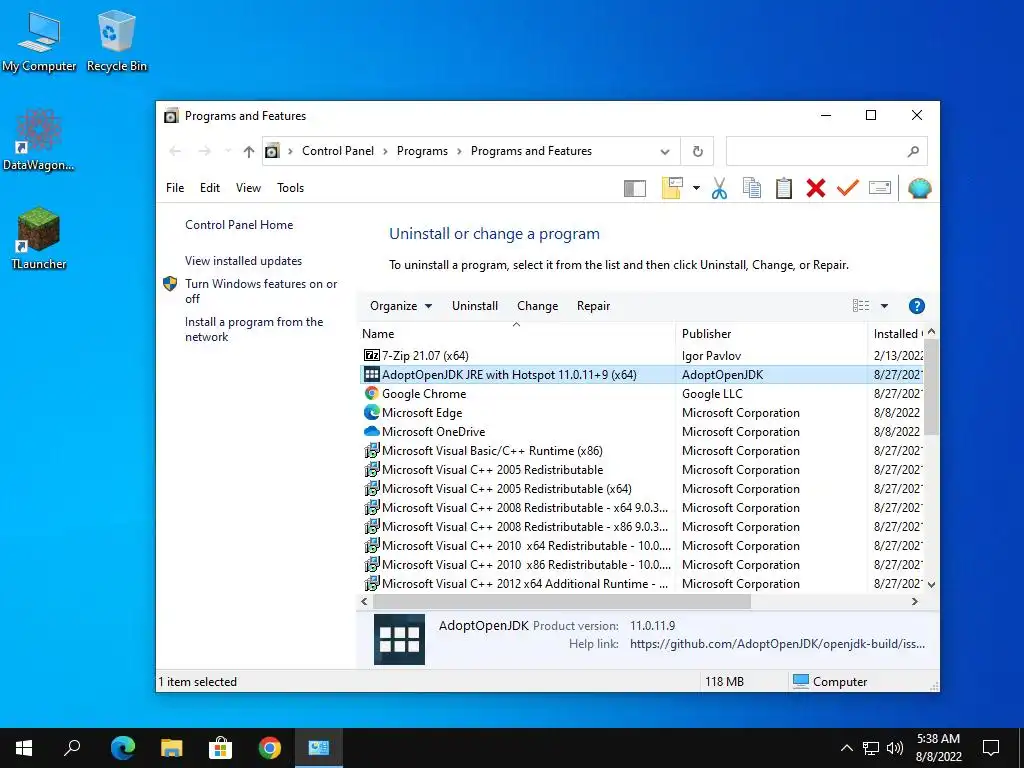Select My Computer desktop icon
This screenshot has height=768, width=1024.
click(x=39, y=40)
